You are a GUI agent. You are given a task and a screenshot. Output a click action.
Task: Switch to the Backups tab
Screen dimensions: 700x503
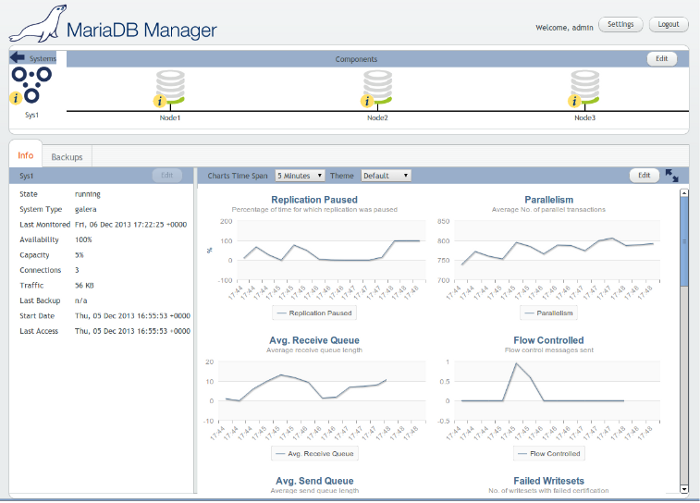67,157
